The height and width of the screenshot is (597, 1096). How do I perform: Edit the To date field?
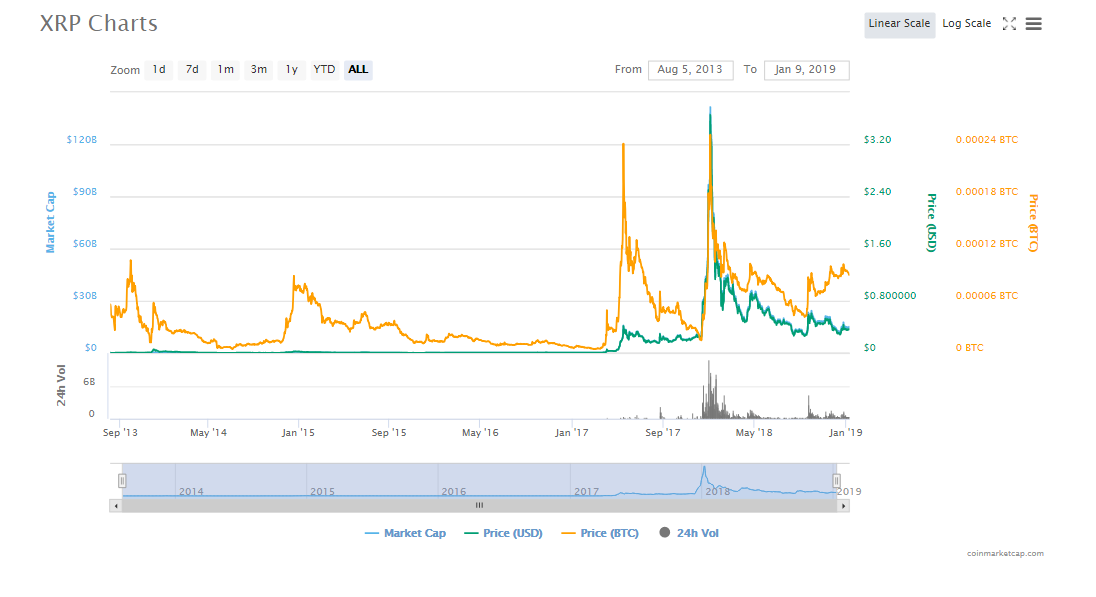tap(806, 70)
